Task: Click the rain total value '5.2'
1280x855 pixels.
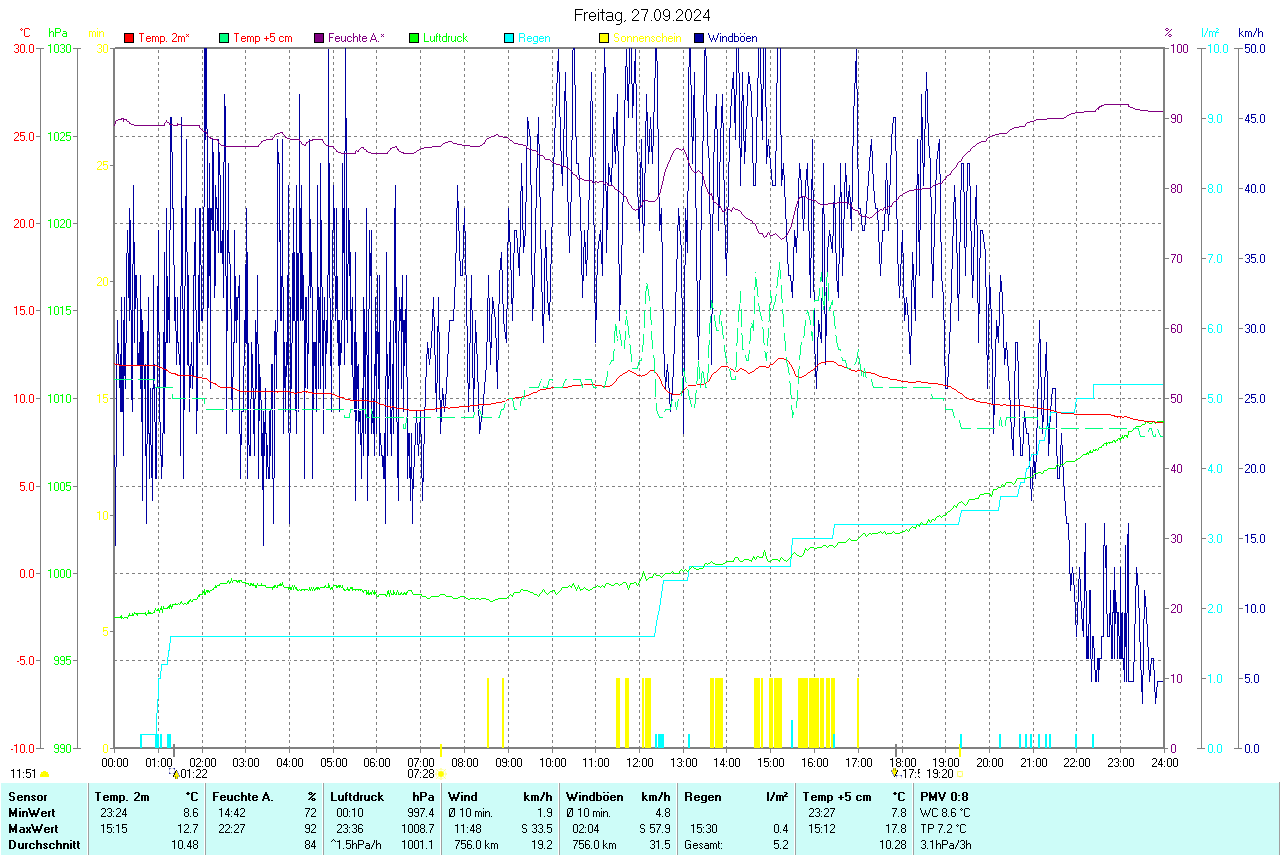Action: 779,845
